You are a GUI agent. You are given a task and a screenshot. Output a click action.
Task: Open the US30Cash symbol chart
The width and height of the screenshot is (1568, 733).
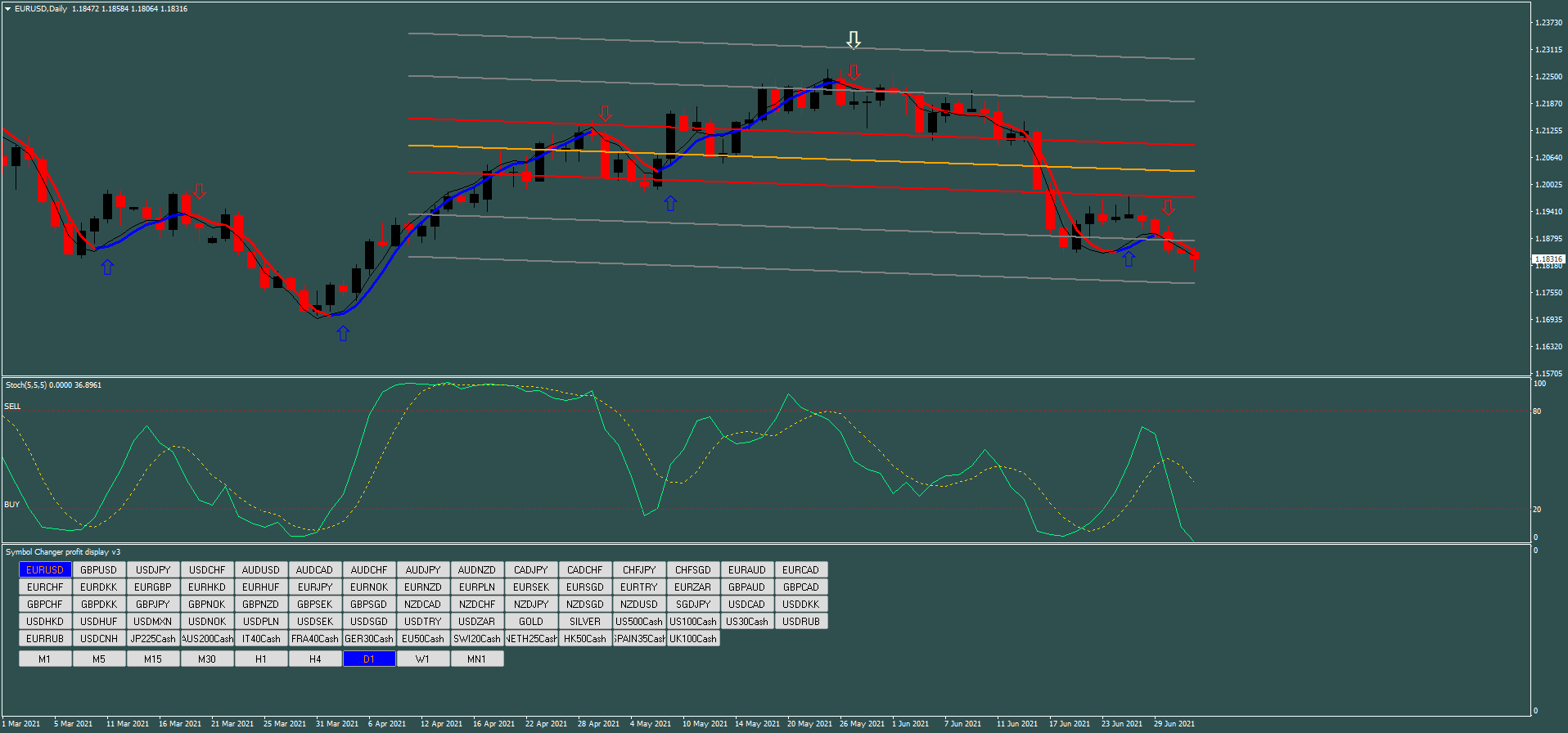747,621
